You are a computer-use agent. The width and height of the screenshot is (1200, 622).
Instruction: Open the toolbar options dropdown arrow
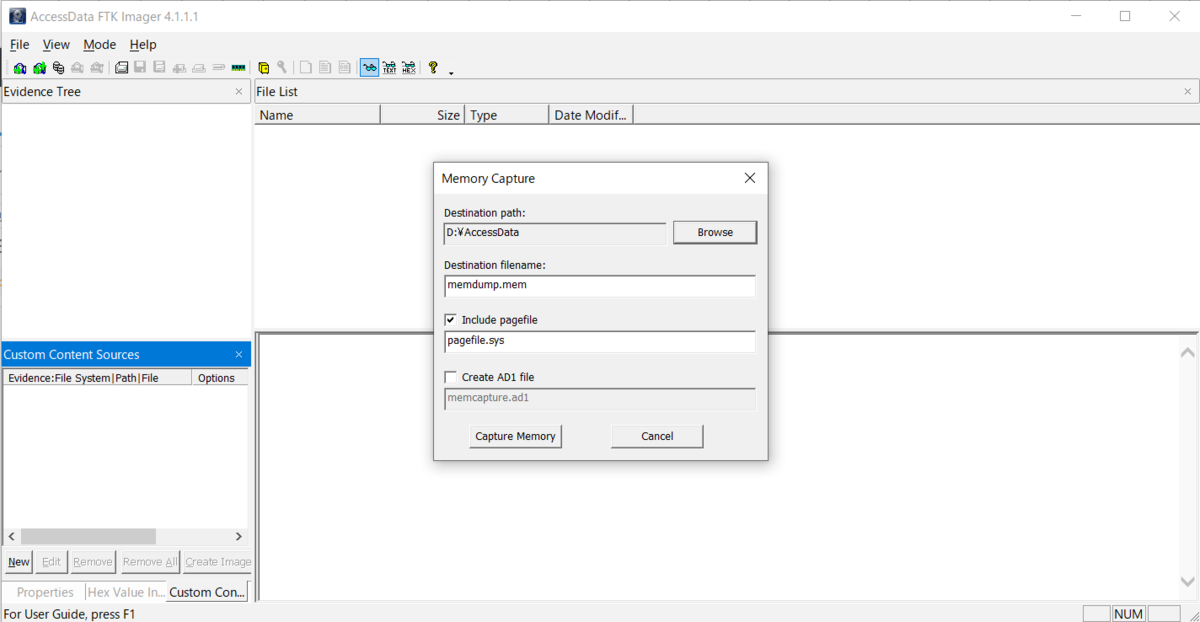pyautogui.click(x=451, y=72)
